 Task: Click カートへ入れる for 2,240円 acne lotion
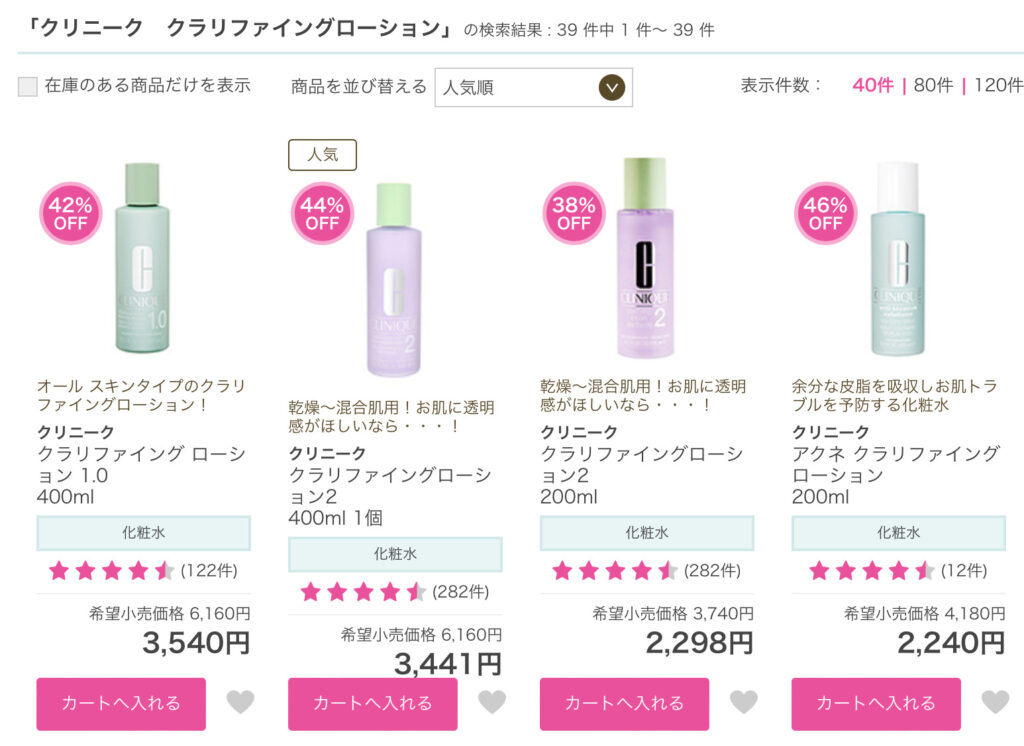click(x=876, y=704)
